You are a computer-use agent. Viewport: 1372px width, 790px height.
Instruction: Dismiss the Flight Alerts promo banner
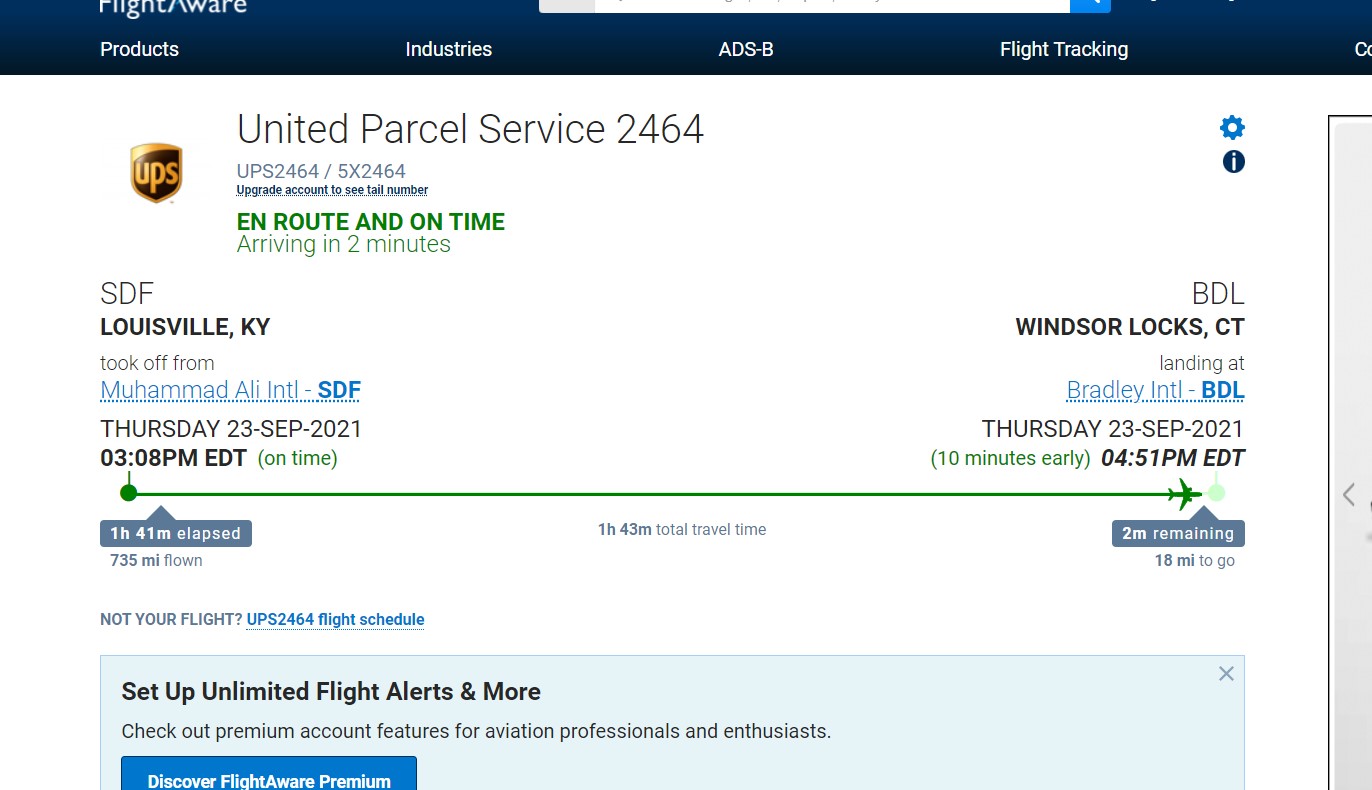[x=1226, y=674]
